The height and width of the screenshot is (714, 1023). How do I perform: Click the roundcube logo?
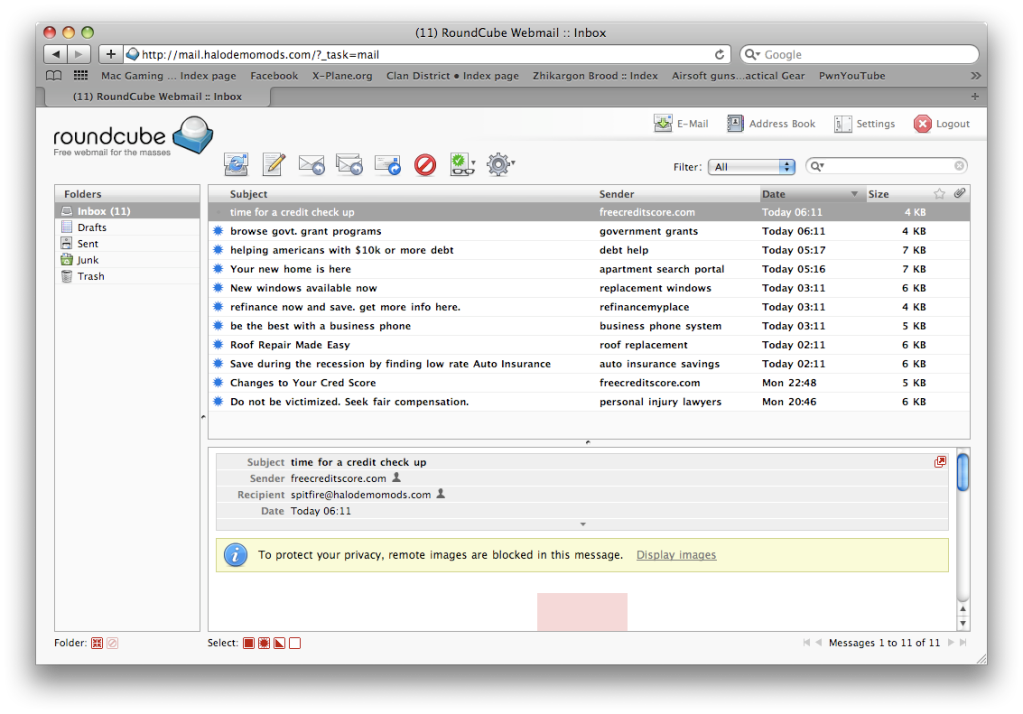tap(133, 136)
